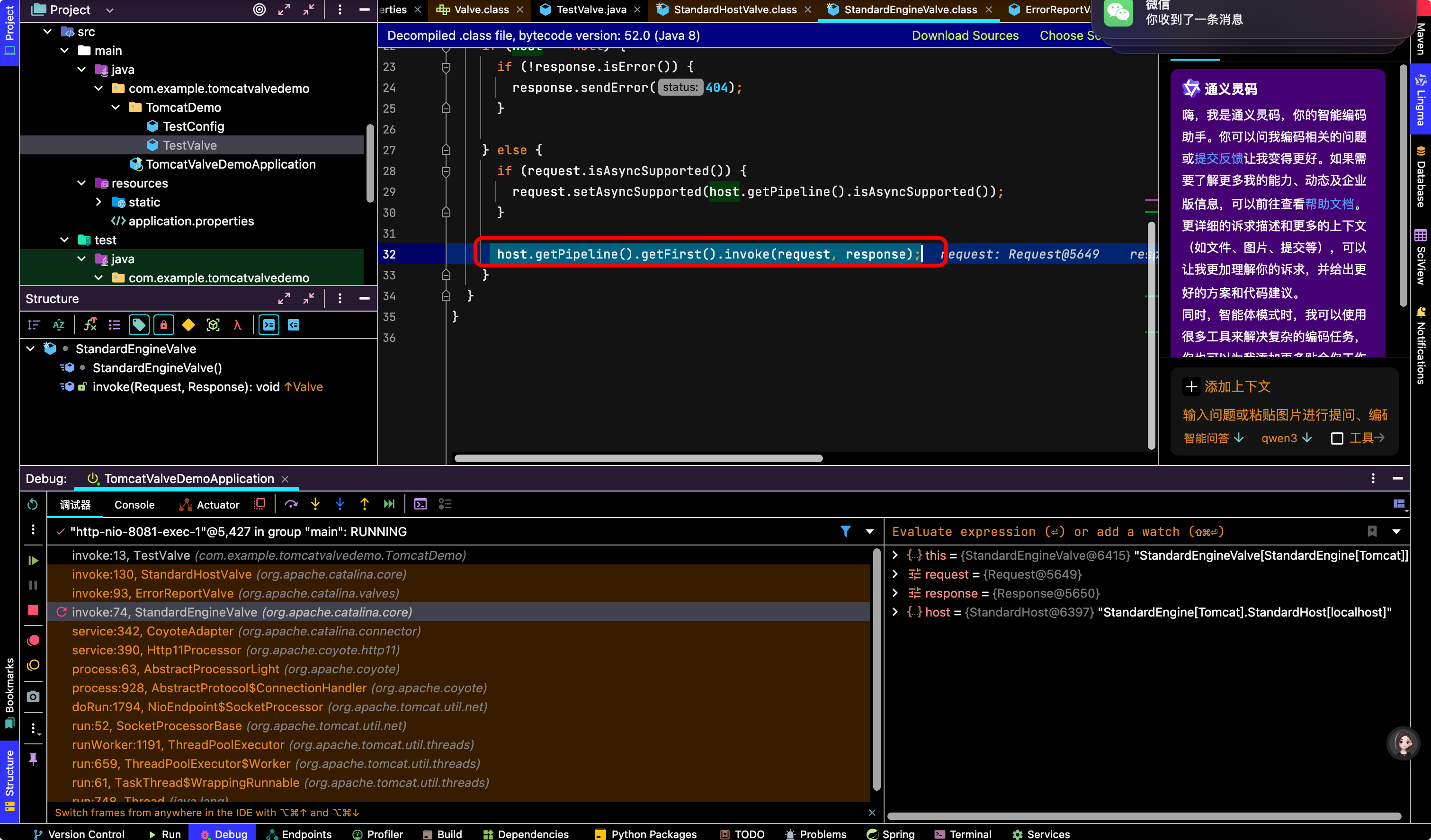Toggle the 工具 checkbox in Lingma

(x=1337, y=438)
